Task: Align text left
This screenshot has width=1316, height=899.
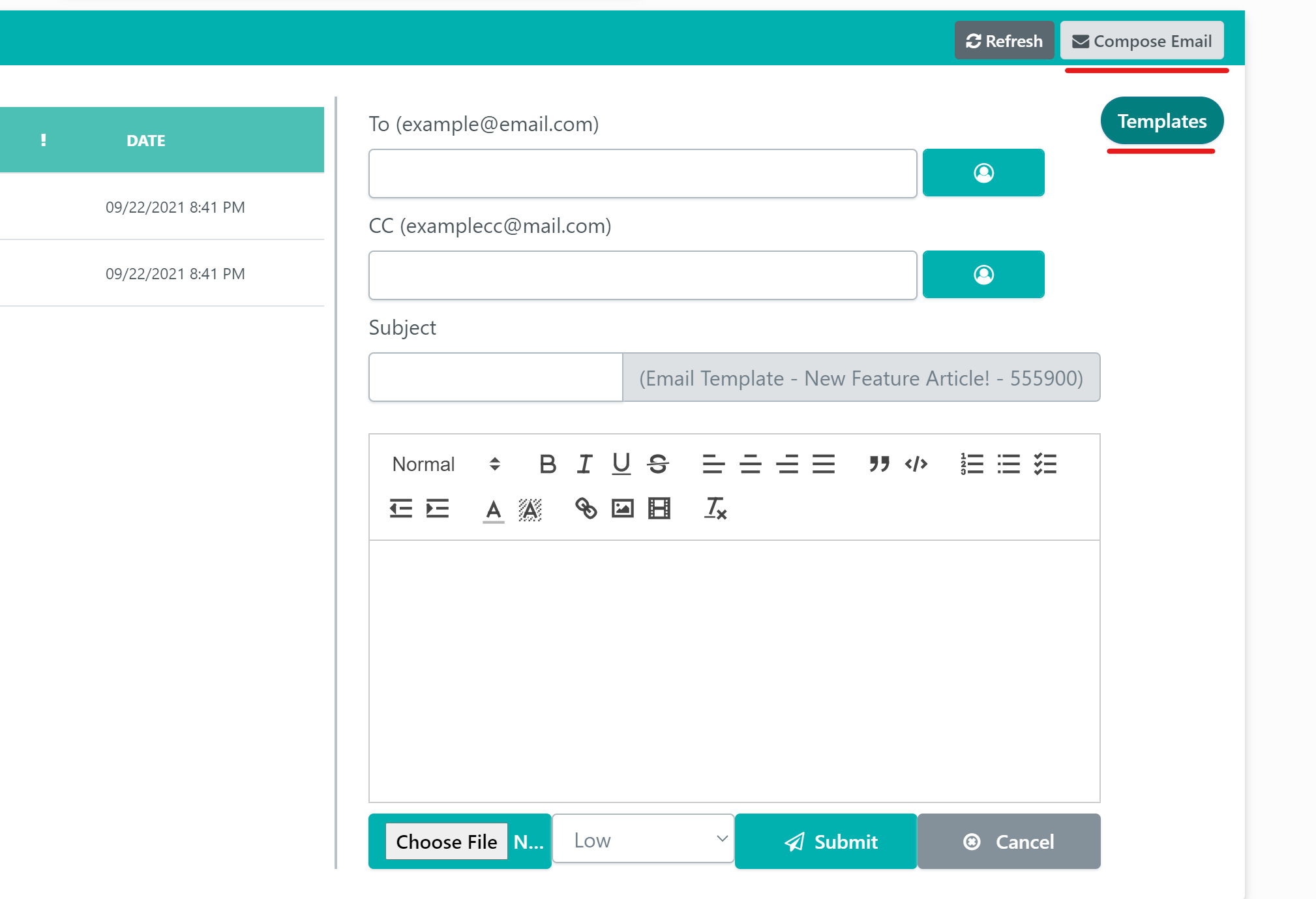Action: 713,464
